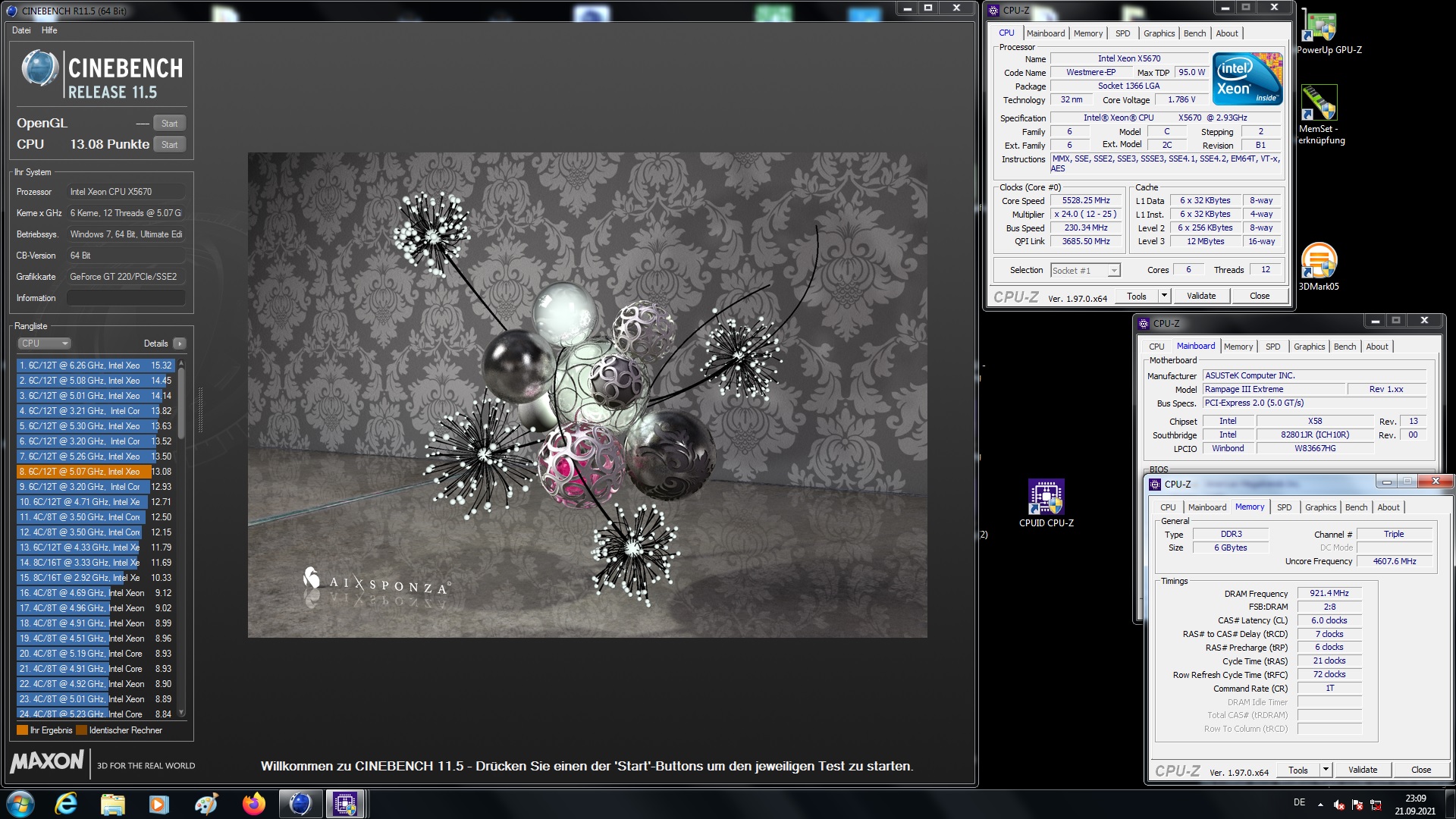
Task: Open the Action Center flag icon
Action: pyautogui.click(x=1357, y=805)
